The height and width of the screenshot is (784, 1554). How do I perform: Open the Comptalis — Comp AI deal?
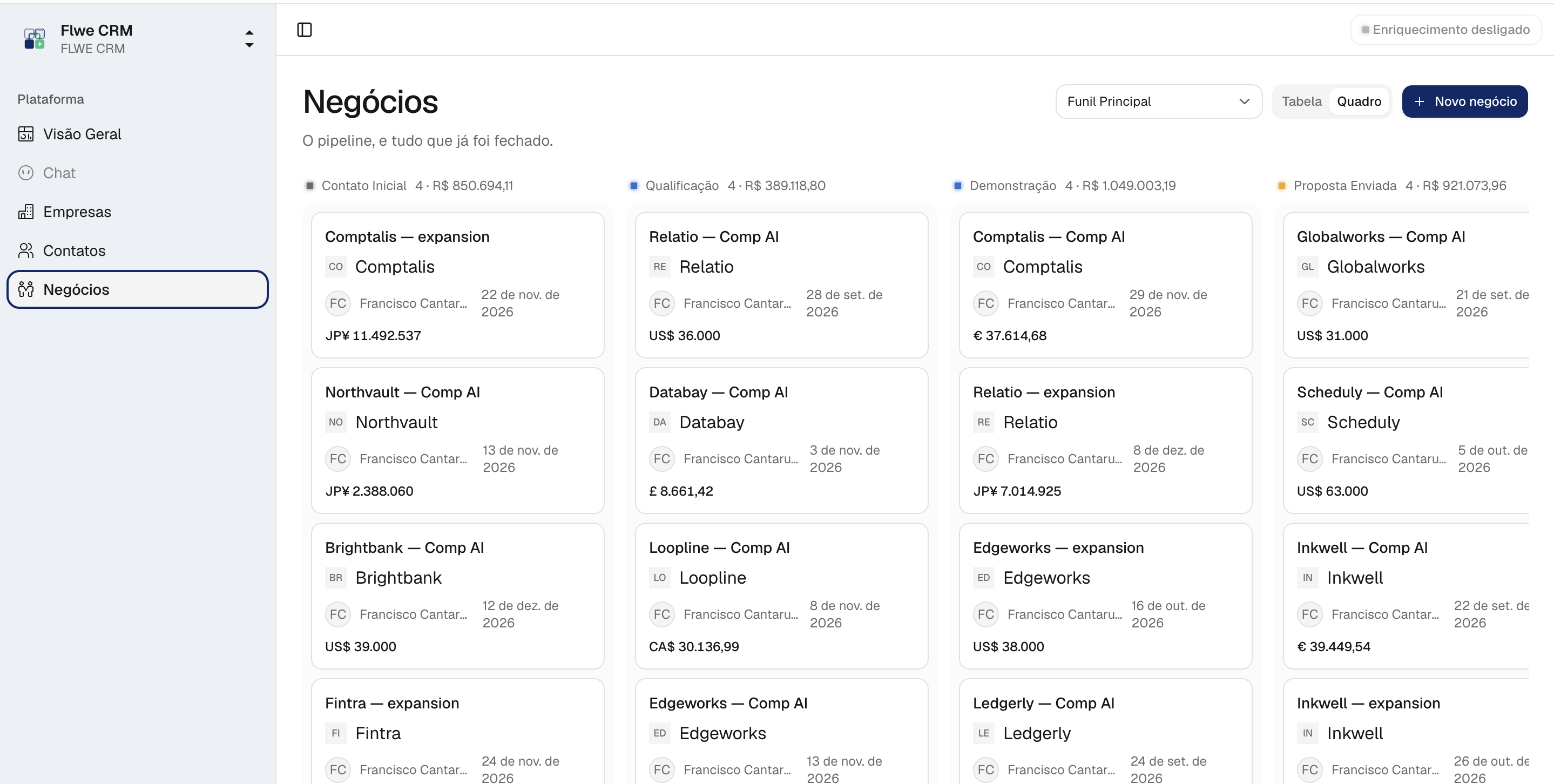[x=1105, y=285]
